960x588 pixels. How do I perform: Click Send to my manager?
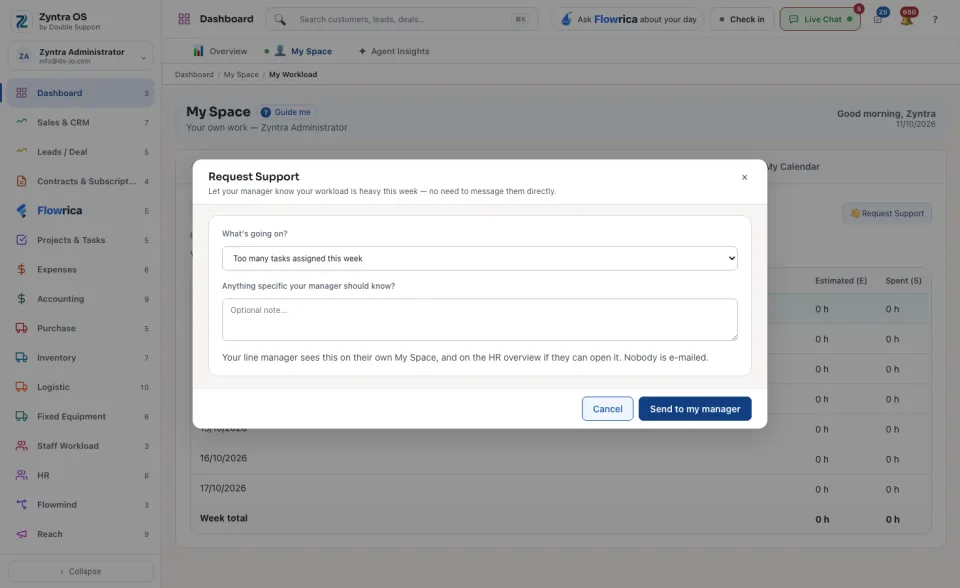pos(695,409)
